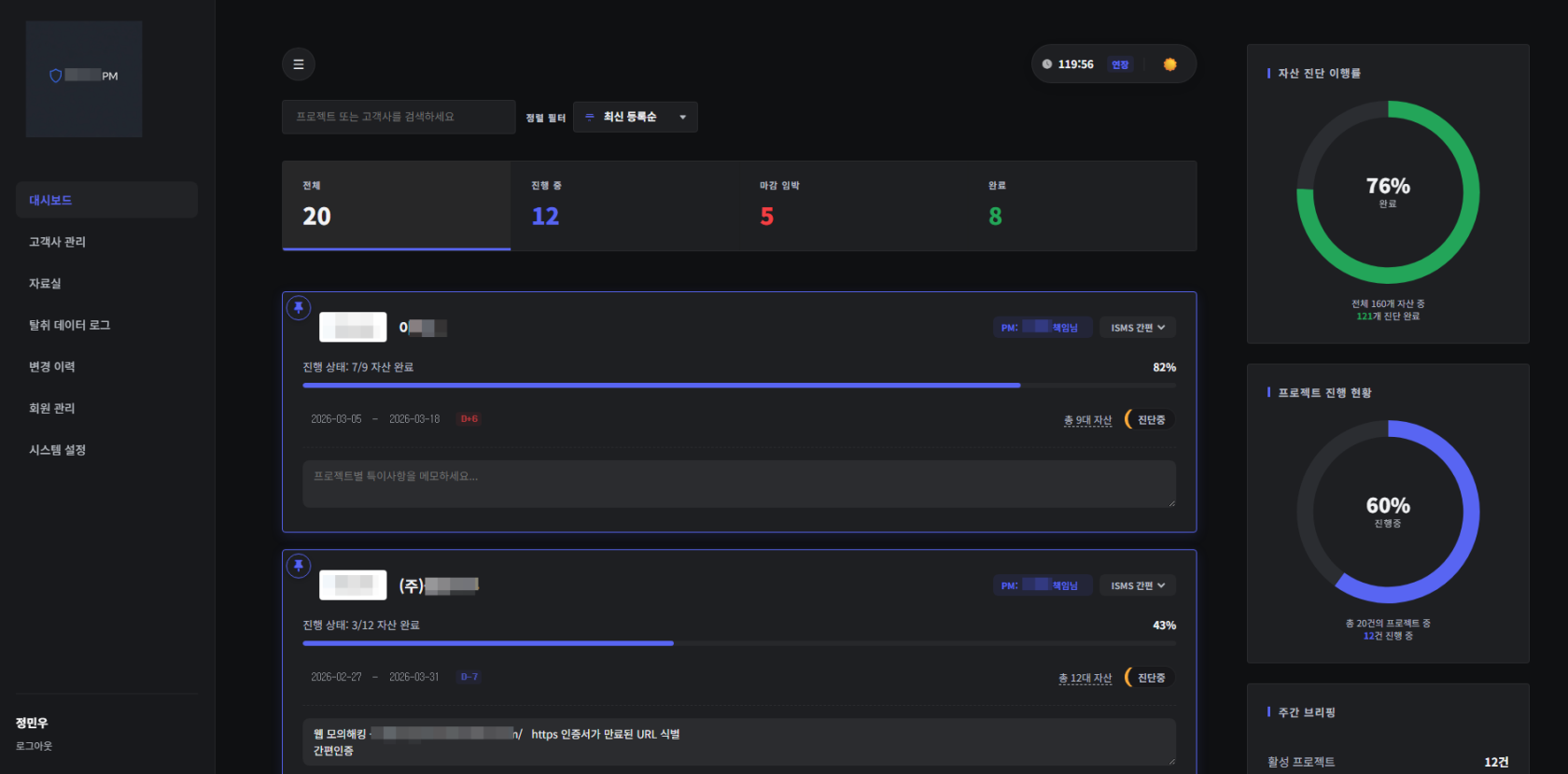Click the 연장 session extend button

[1120, 64]
